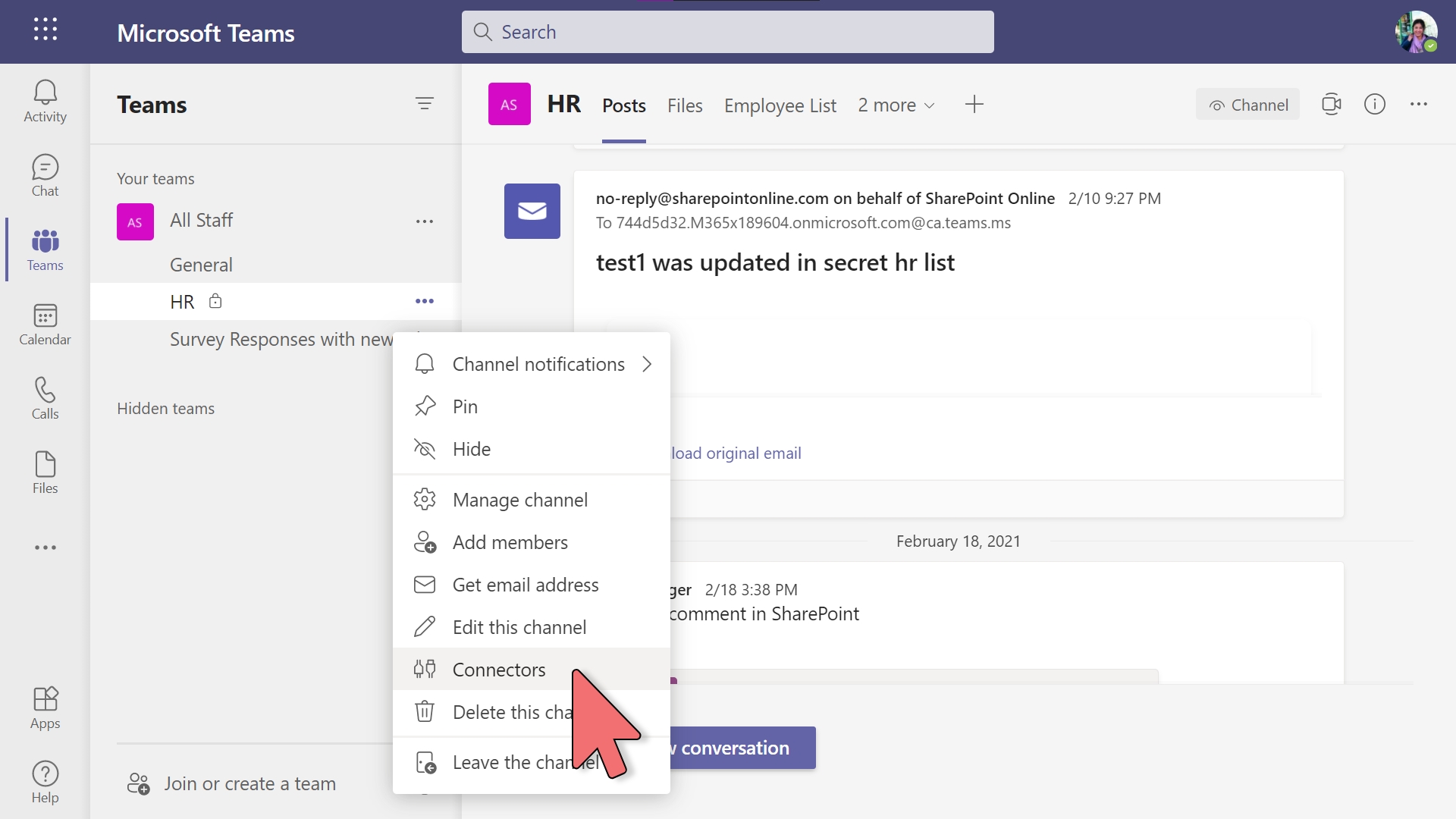Open Help section
Screen dimensions: 1456x819
(x=44, y=782)
